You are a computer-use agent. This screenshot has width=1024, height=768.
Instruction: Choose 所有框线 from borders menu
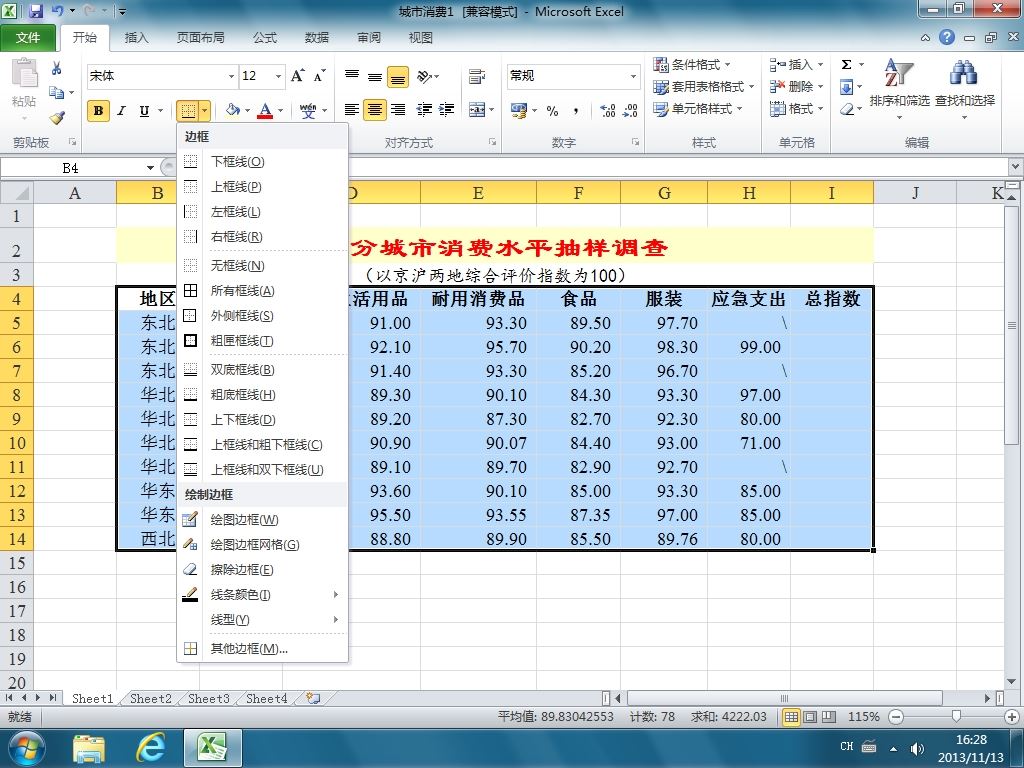(x=262, y=291)
